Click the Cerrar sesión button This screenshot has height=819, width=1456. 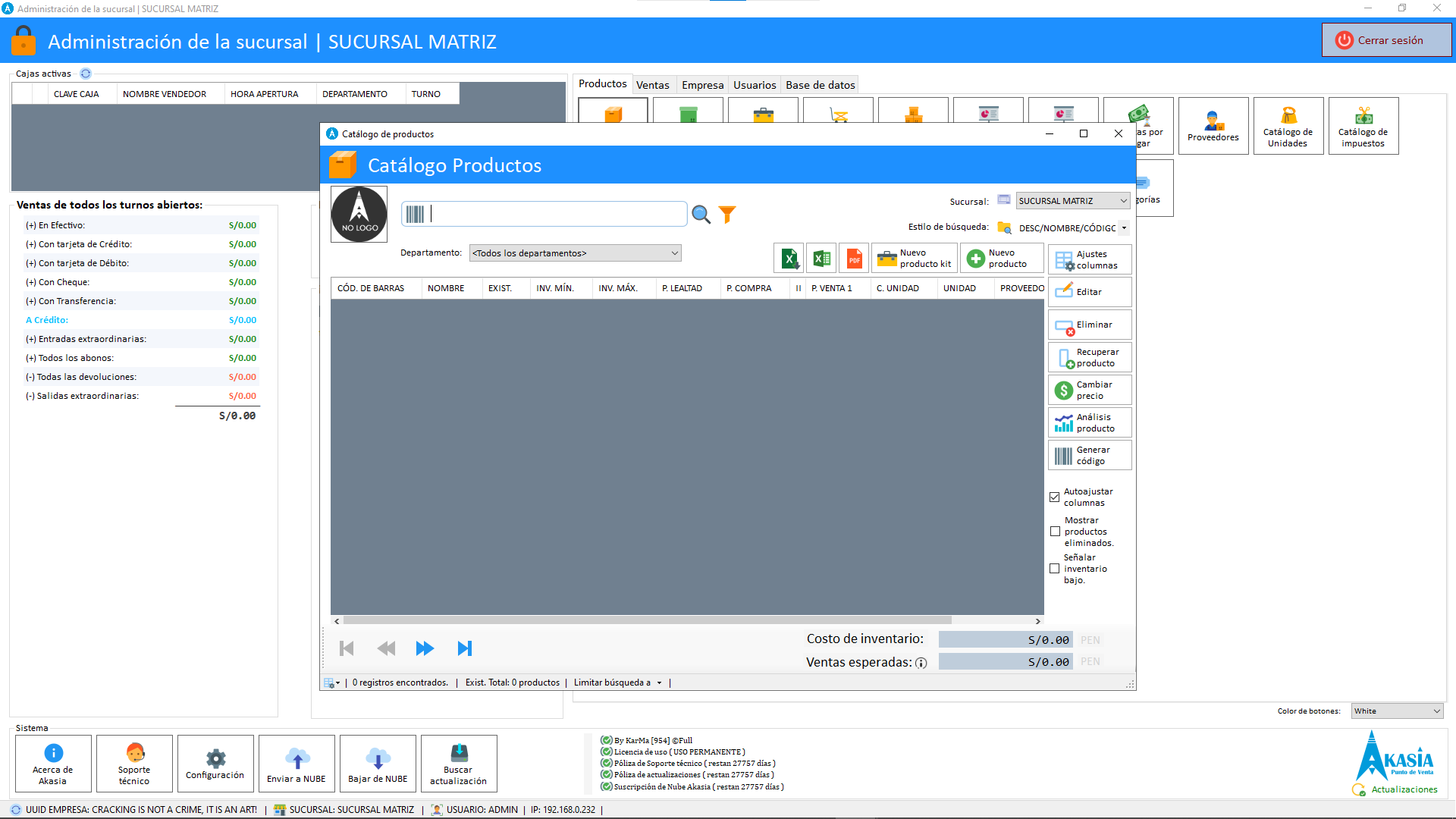point(1387,40)
